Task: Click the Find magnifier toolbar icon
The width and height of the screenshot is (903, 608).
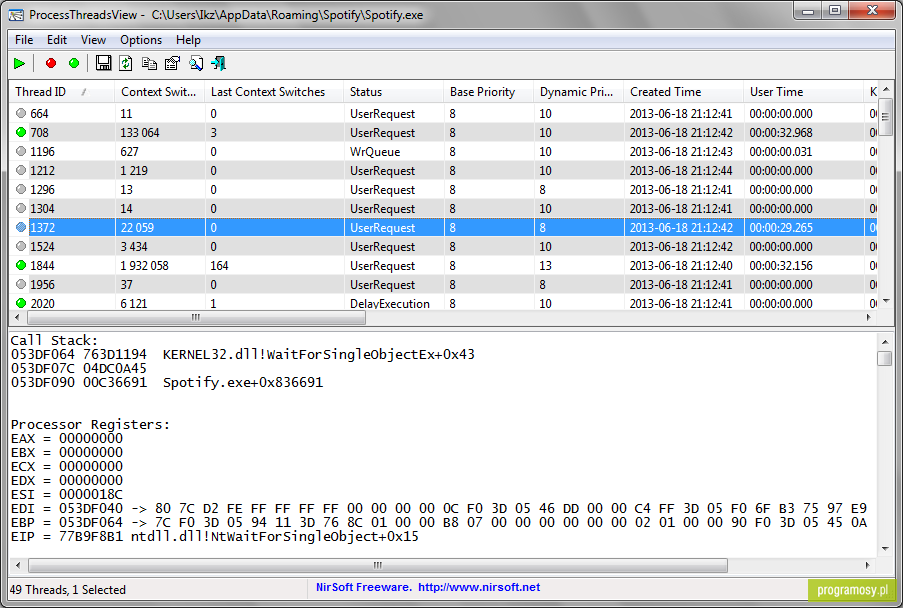Action: click(196, 63)
